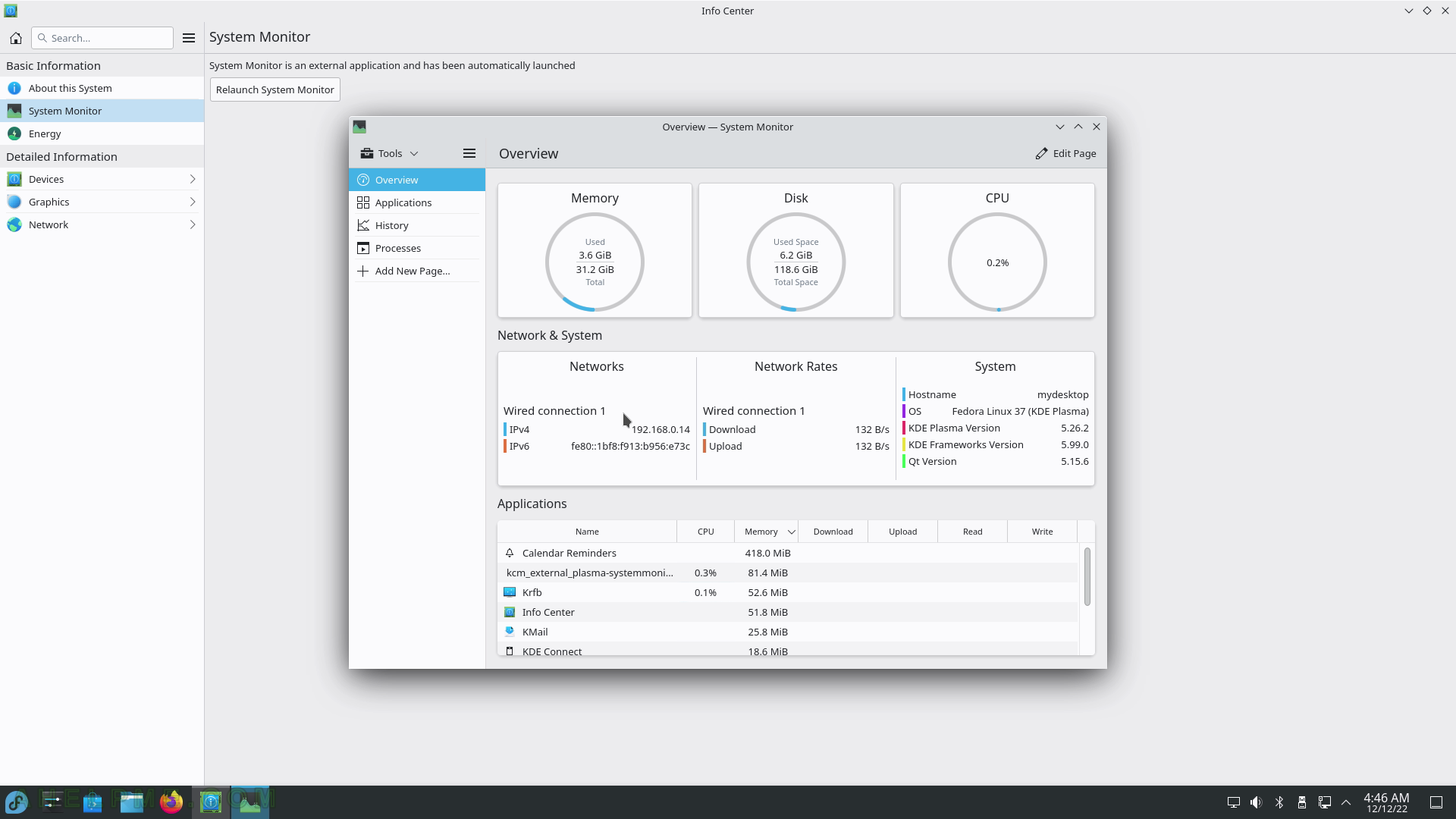Switch to the Processes page

tap(417, 248)
